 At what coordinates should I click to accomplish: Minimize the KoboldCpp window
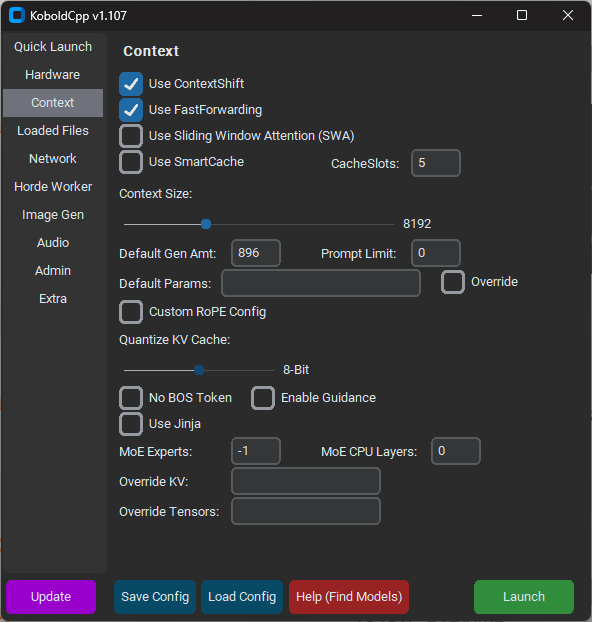(x=477, y=15)
